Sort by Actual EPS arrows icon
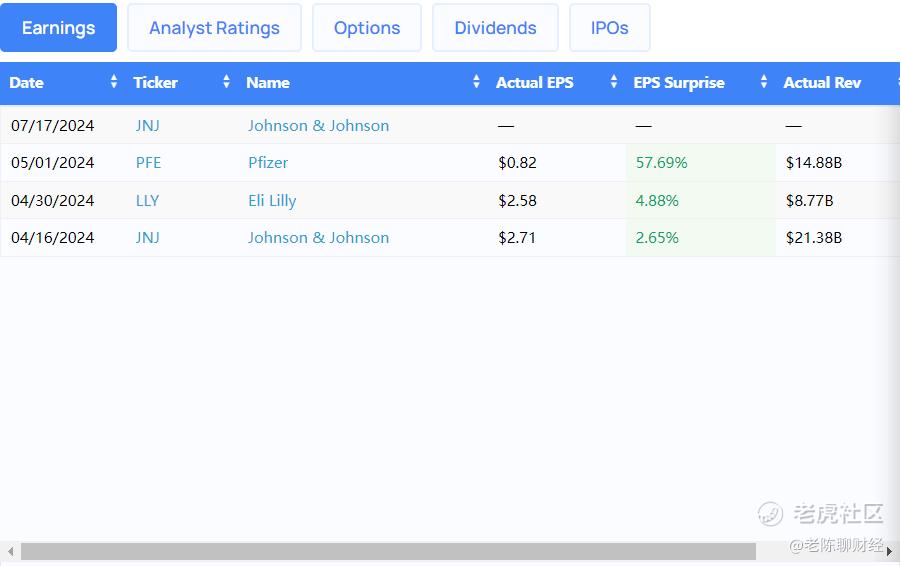 613,83
